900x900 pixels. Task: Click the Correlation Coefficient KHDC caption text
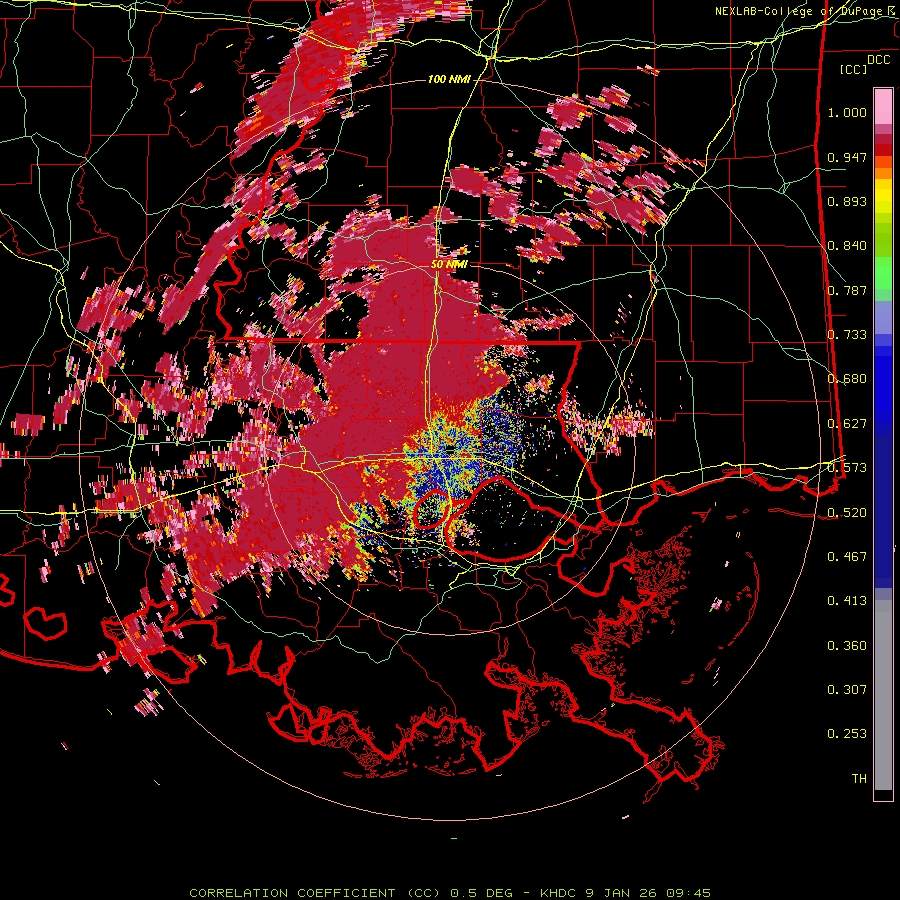pyautogui.click(x=450, y=893)
